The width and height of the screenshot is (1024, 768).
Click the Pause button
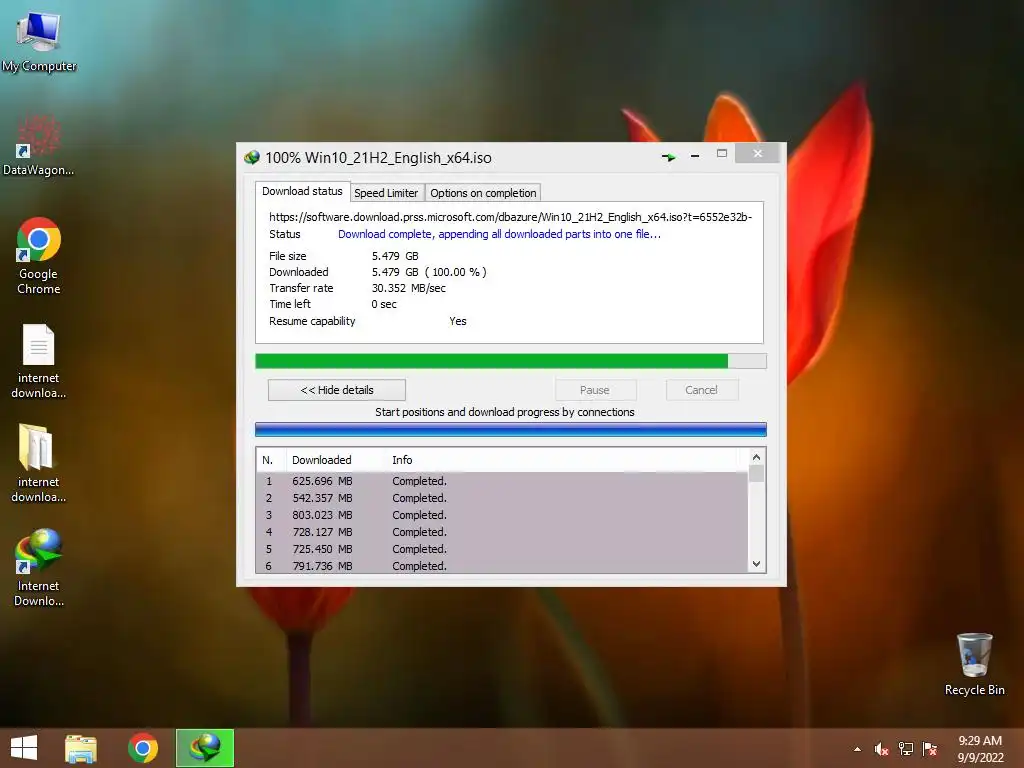pos(595,390)
